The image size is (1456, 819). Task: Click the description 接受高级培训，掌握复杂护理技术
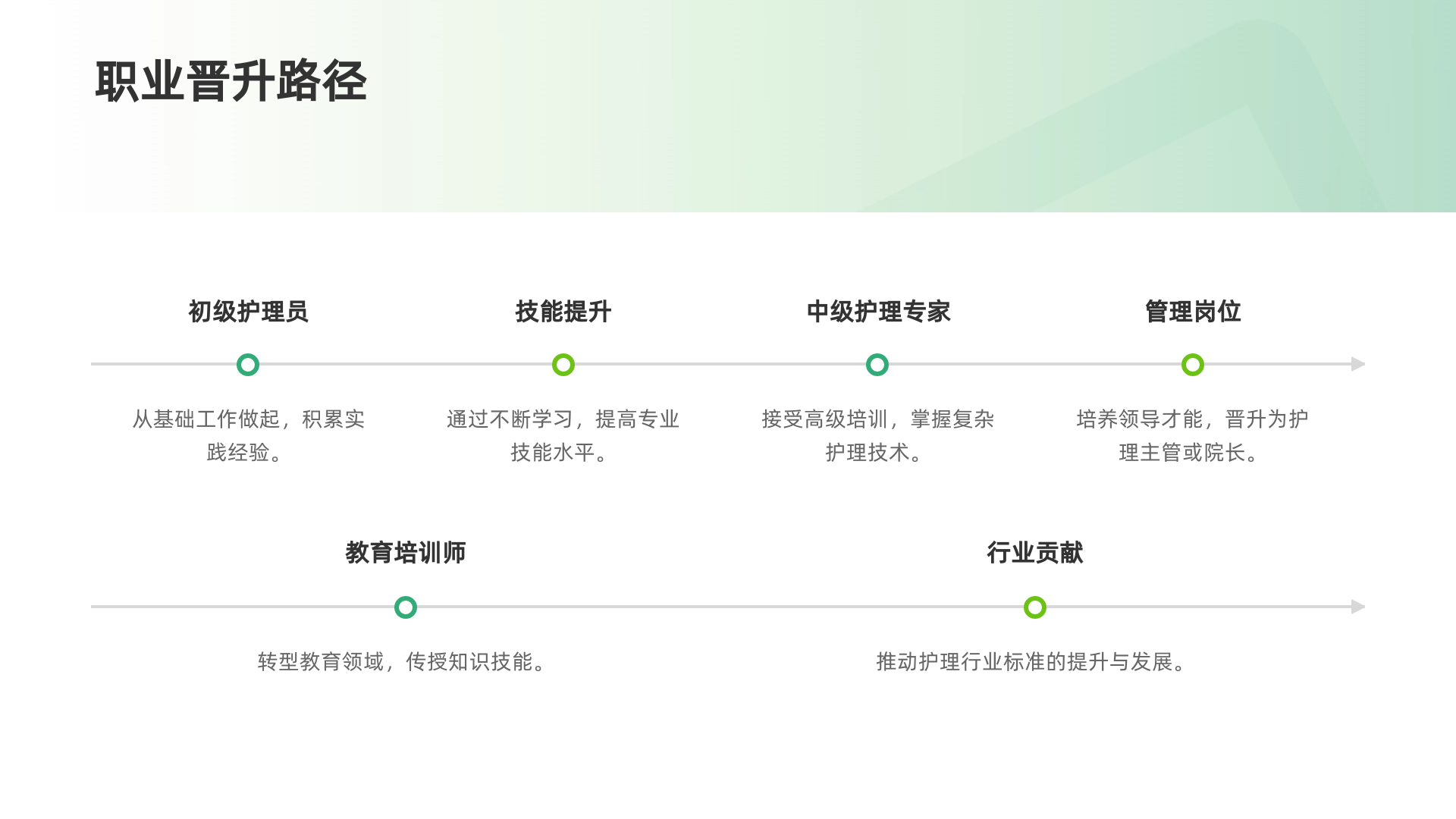pyautogui.click(x=877, y=436)
